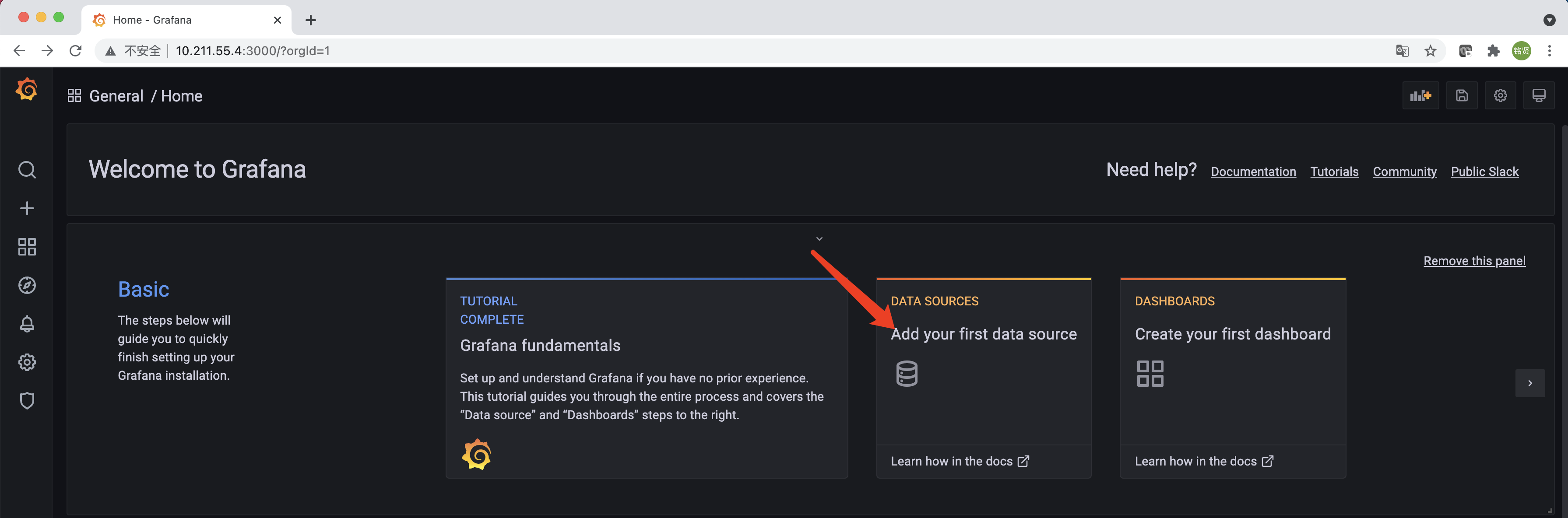This screenshot has width=1568, height=518.
Task: Cycle view mode with monitor icon
Action: tap(1538, 95)
